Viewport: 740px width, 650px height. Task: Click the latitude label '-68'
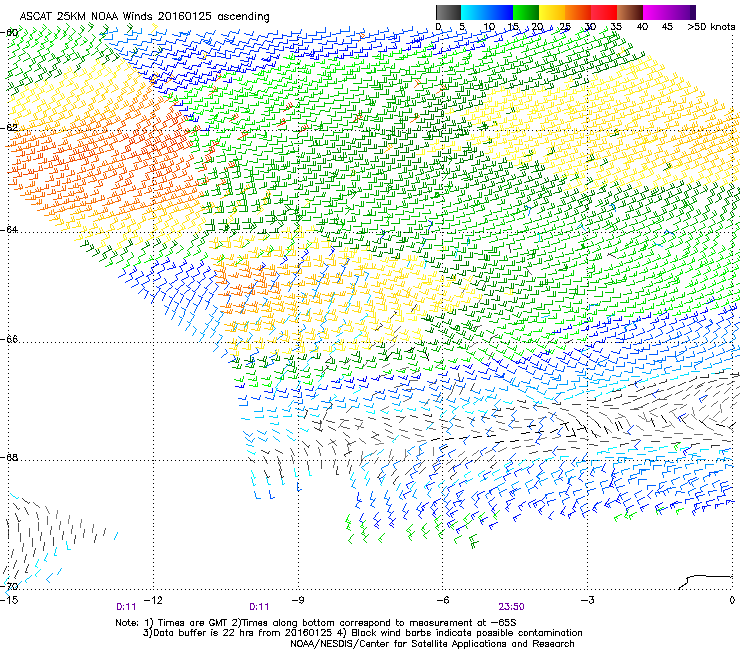pyautogui.click(x=10, y=457)
